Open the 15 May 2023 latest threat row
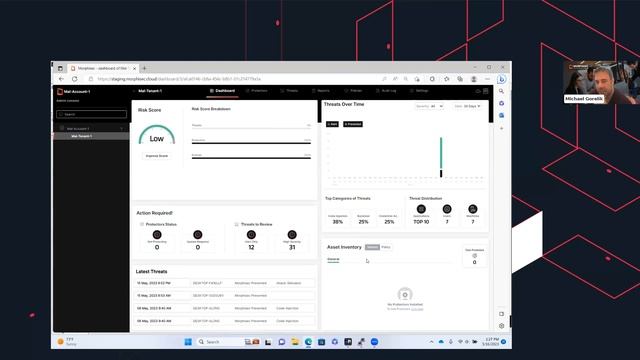This screenshot has height=360, width=640. pyautogui.click(x=225, y=296)
